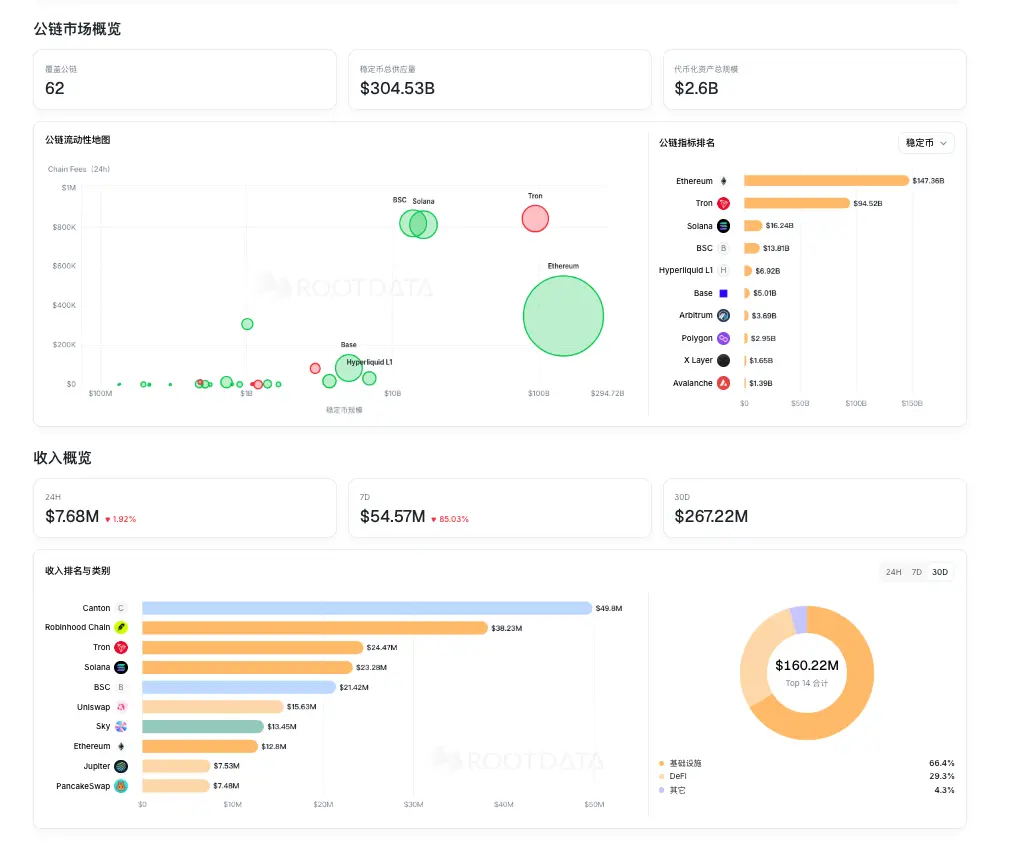Click the large Ethereum bubble on map
Image resolution: width=1014 pixels, height=848 pixels.
coord(563,316)
